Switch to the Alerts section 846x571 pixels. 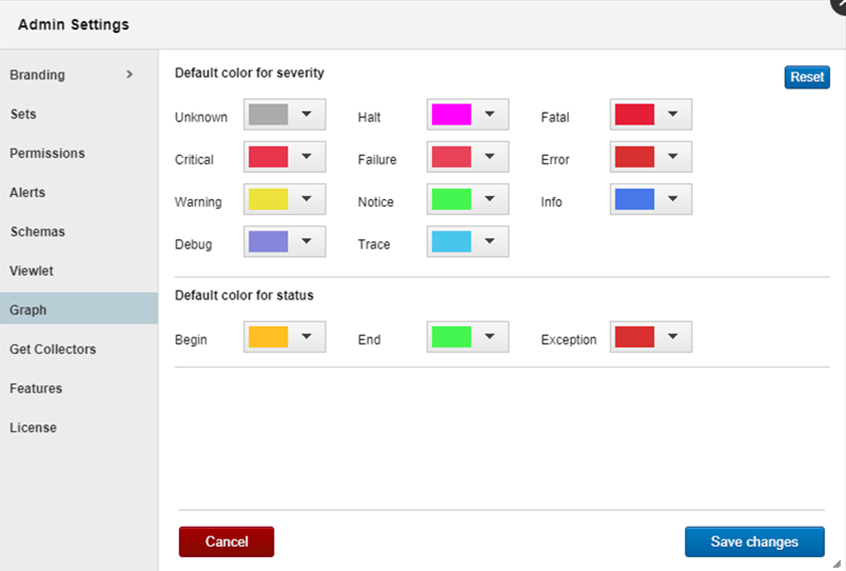(x=79, y=193)
